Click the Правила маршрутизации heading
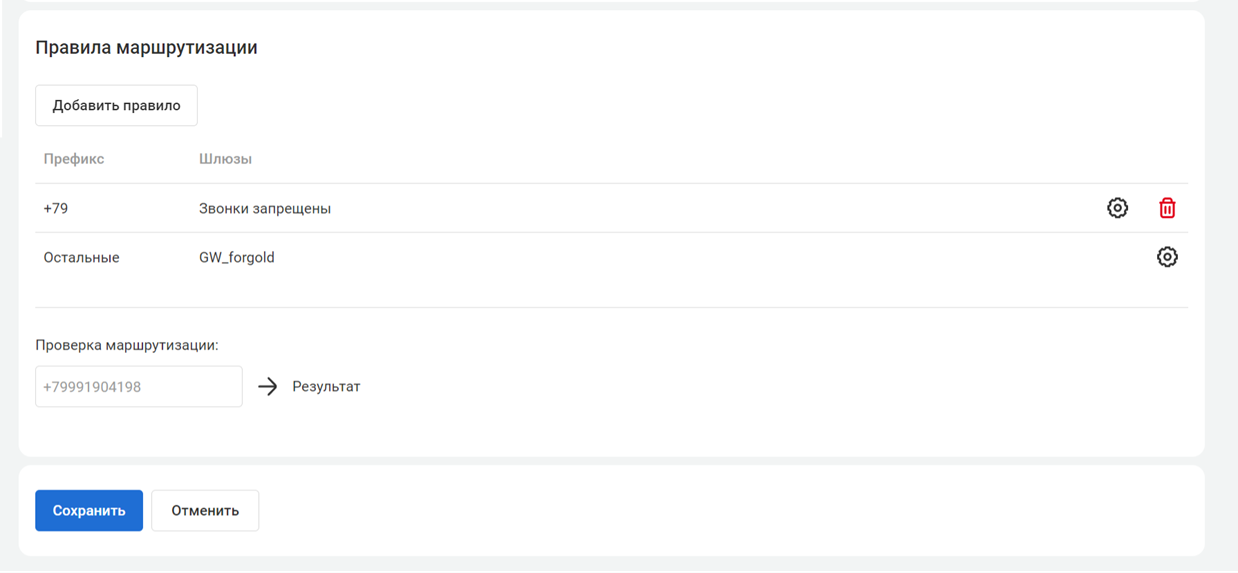The height and width of the screenshot is (573, 1238). [146, 48]
